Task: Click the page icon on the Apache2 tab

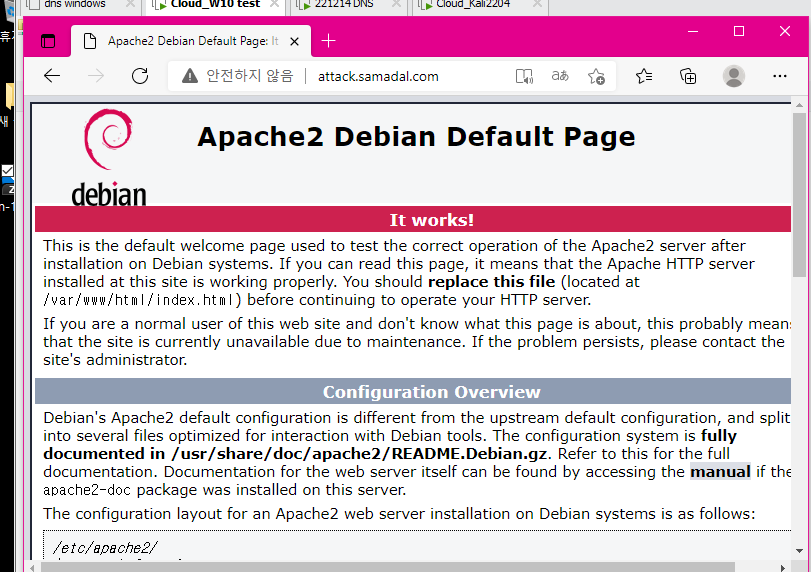Action: point(90,41)
